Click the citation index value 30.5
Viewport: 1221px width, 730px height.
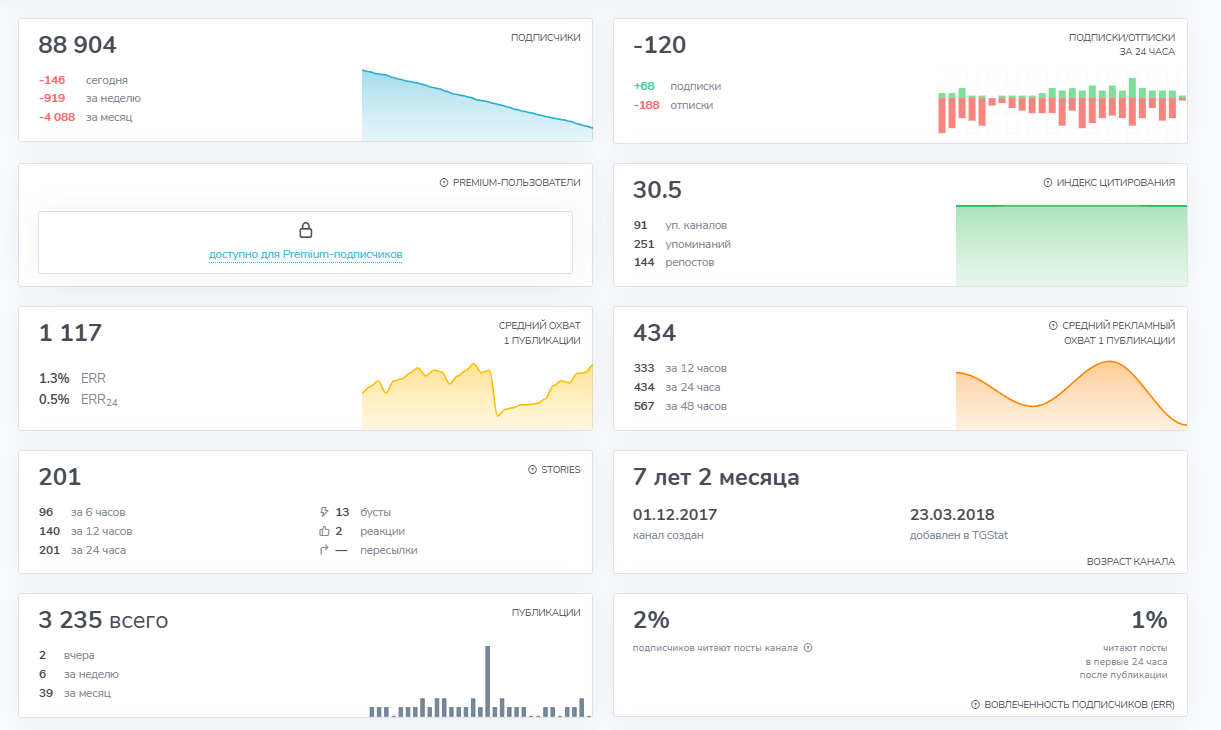658,190
